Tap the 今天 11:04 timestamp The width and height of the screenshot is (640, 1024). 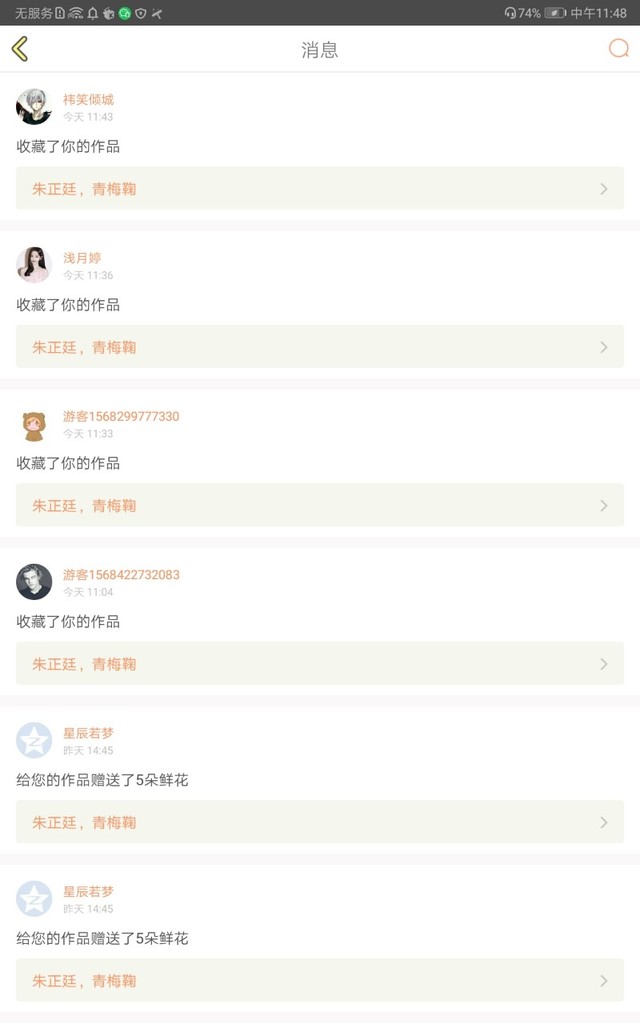88,592
